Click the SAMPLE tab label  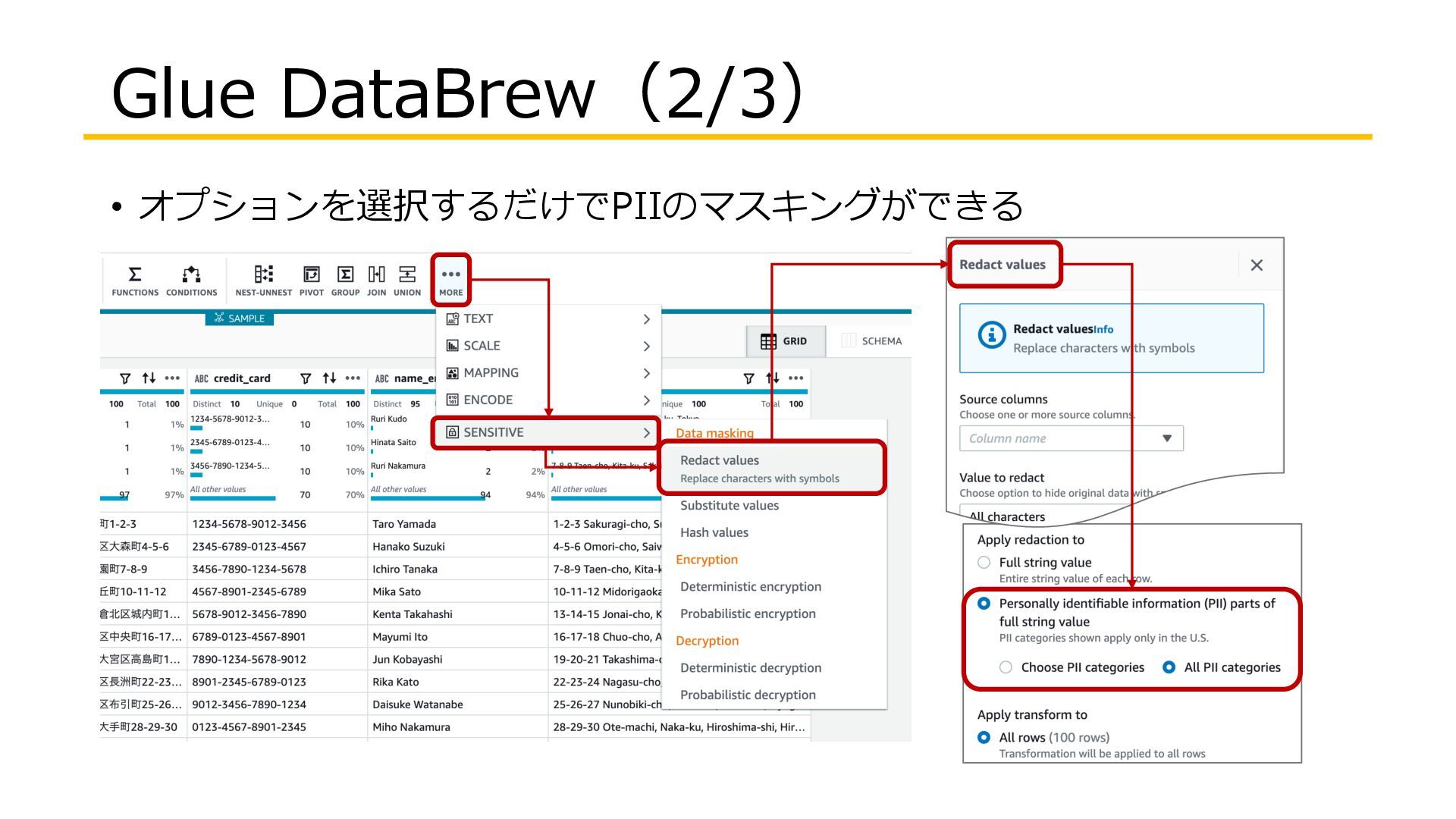pos(240,318)
